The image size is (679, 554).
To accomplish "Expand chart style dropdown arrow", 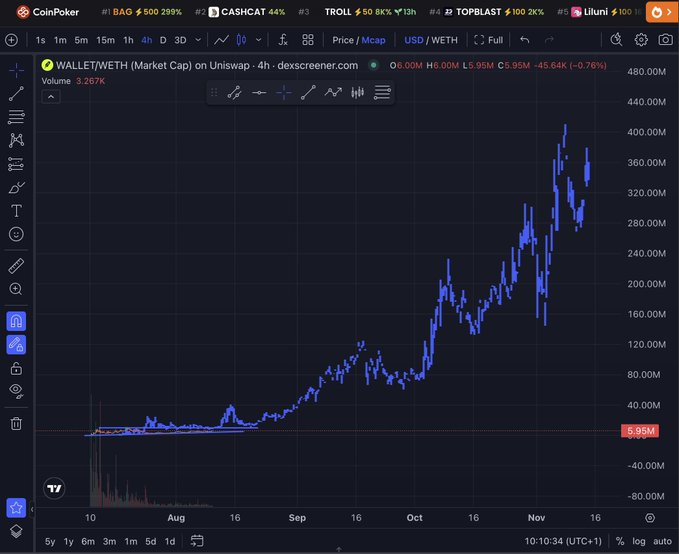I will click(x=259, y=40).
